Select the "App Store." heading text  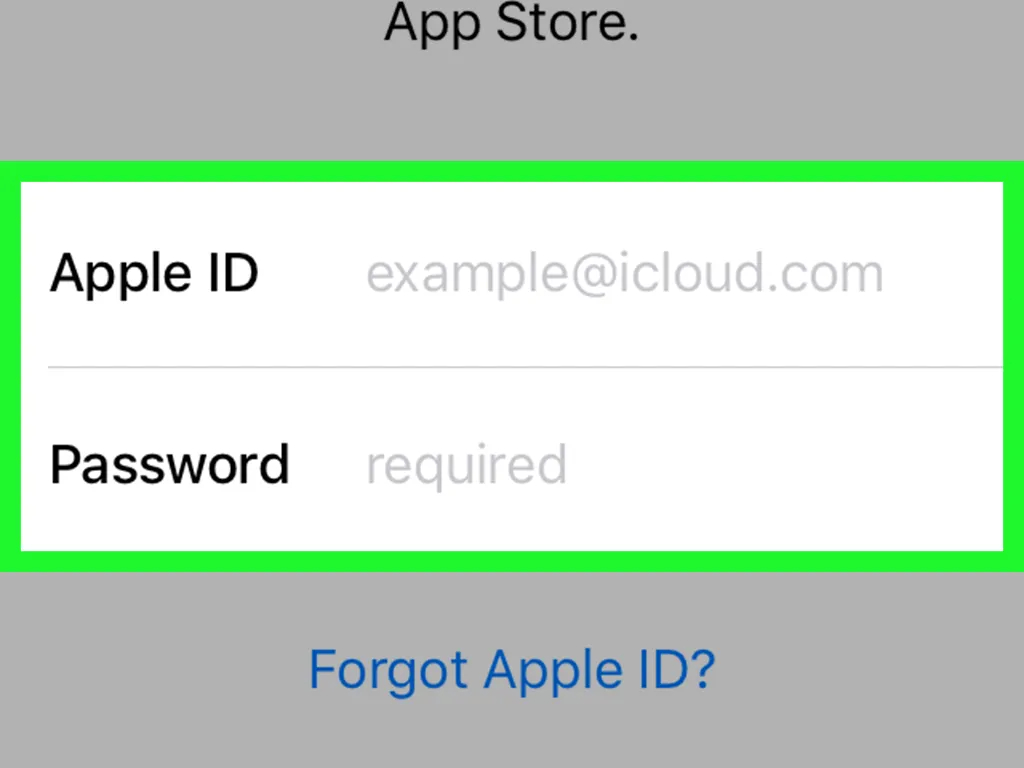coord(511,22)
